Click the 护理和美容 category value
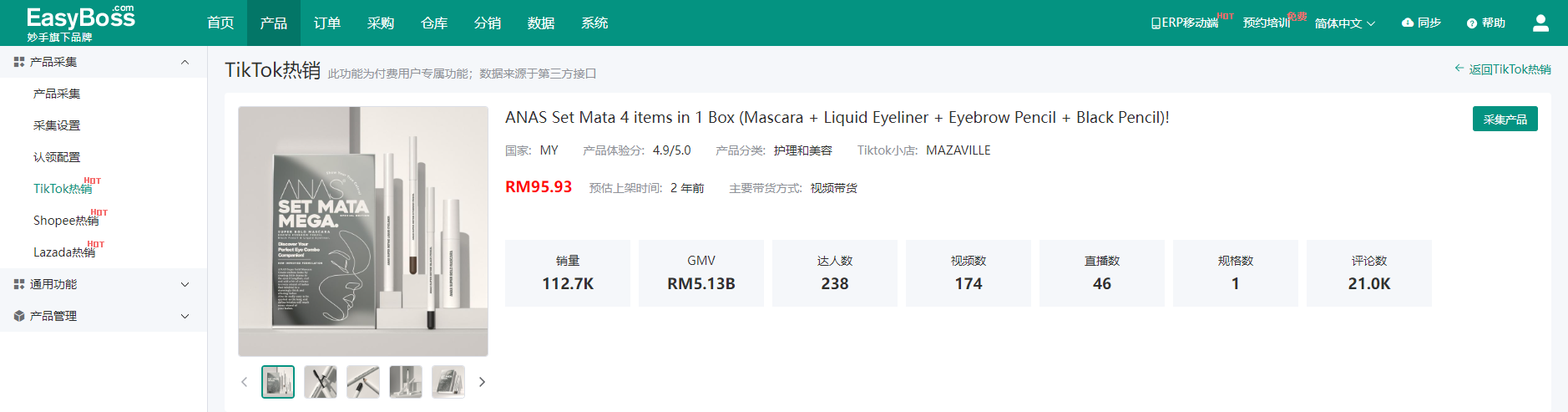Image resolution: width=1568 pixels, height=412 pixels. (x=803, y=150)
